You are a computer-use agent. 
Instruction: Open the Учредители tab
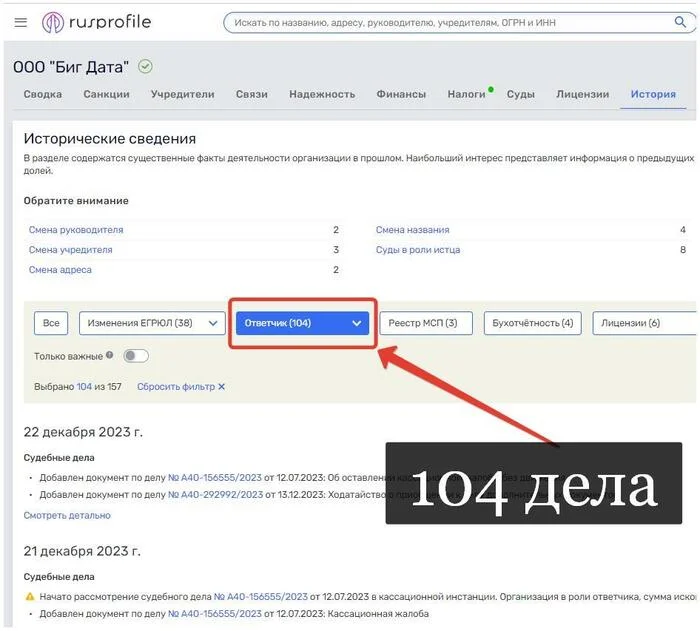[183, 94]
